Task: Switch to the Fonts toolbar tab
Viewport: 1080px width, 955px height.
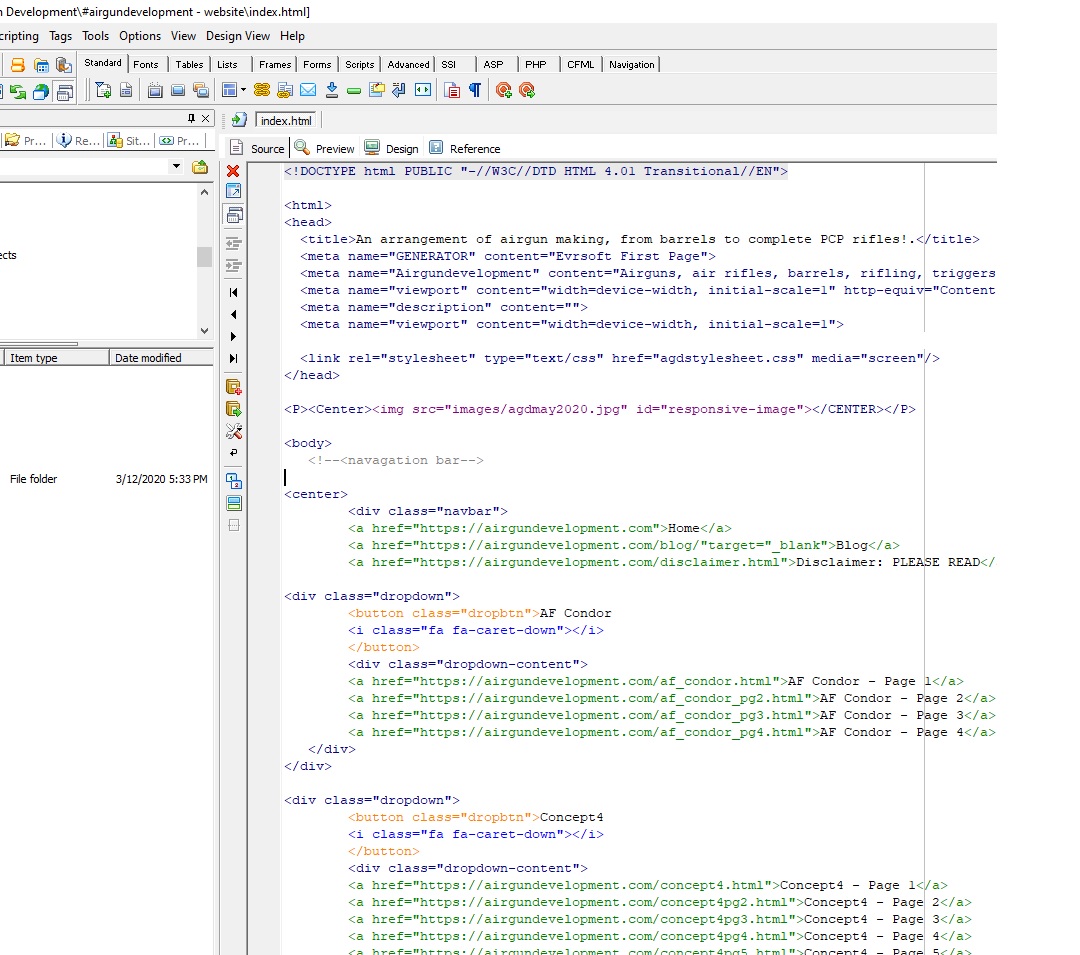Action: (x=146, y=64)
